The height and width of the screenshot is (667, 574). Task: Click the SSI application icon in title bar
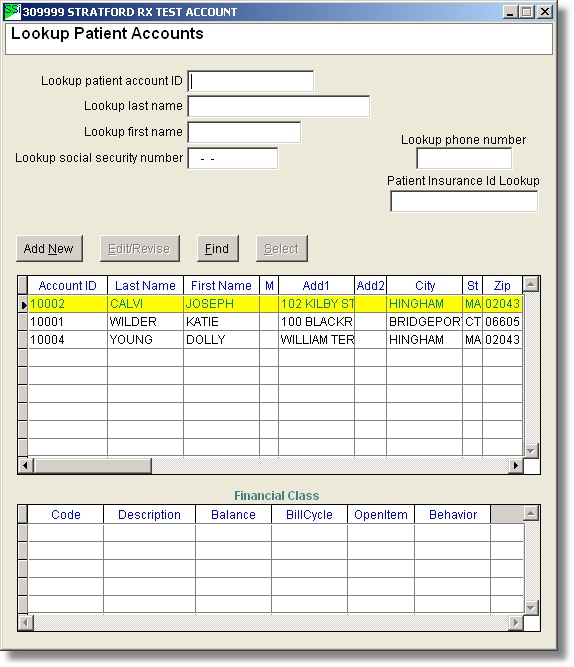(11, 11)
